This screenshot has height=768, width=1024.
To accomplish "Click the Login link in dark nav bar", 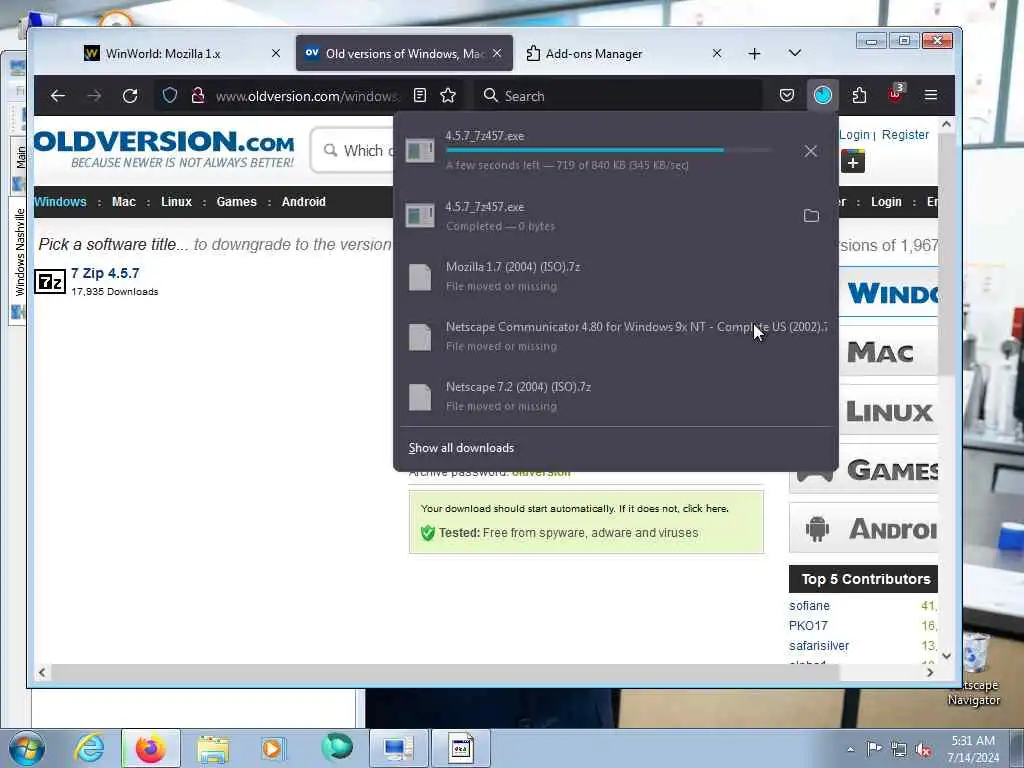I will (x=886, y=202).
